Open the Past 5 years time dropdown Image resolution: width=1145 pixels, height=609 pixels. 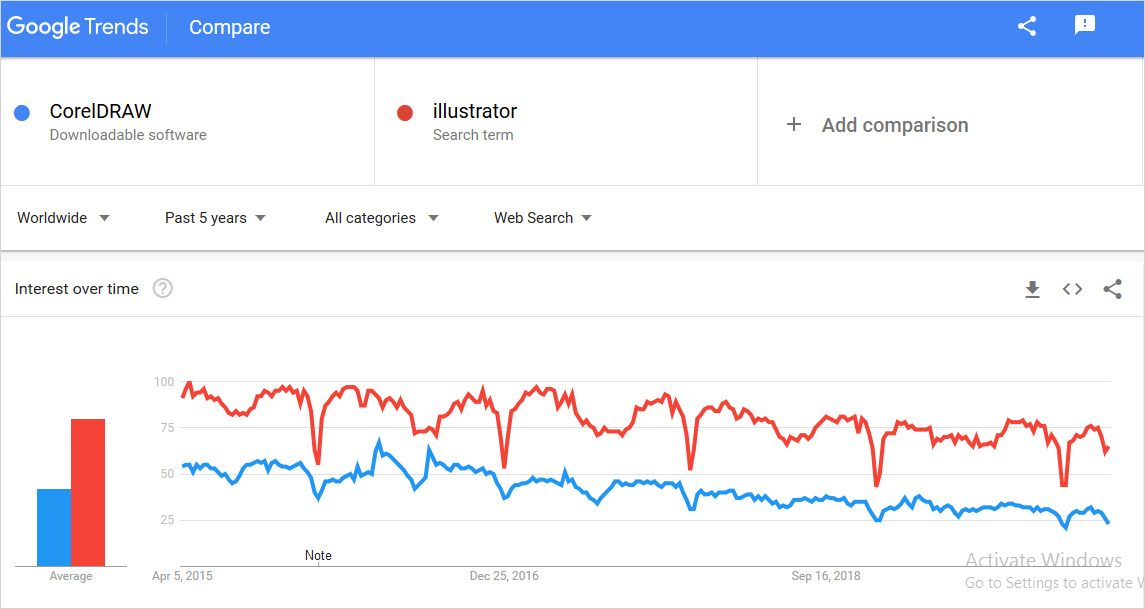click(215, 218)
